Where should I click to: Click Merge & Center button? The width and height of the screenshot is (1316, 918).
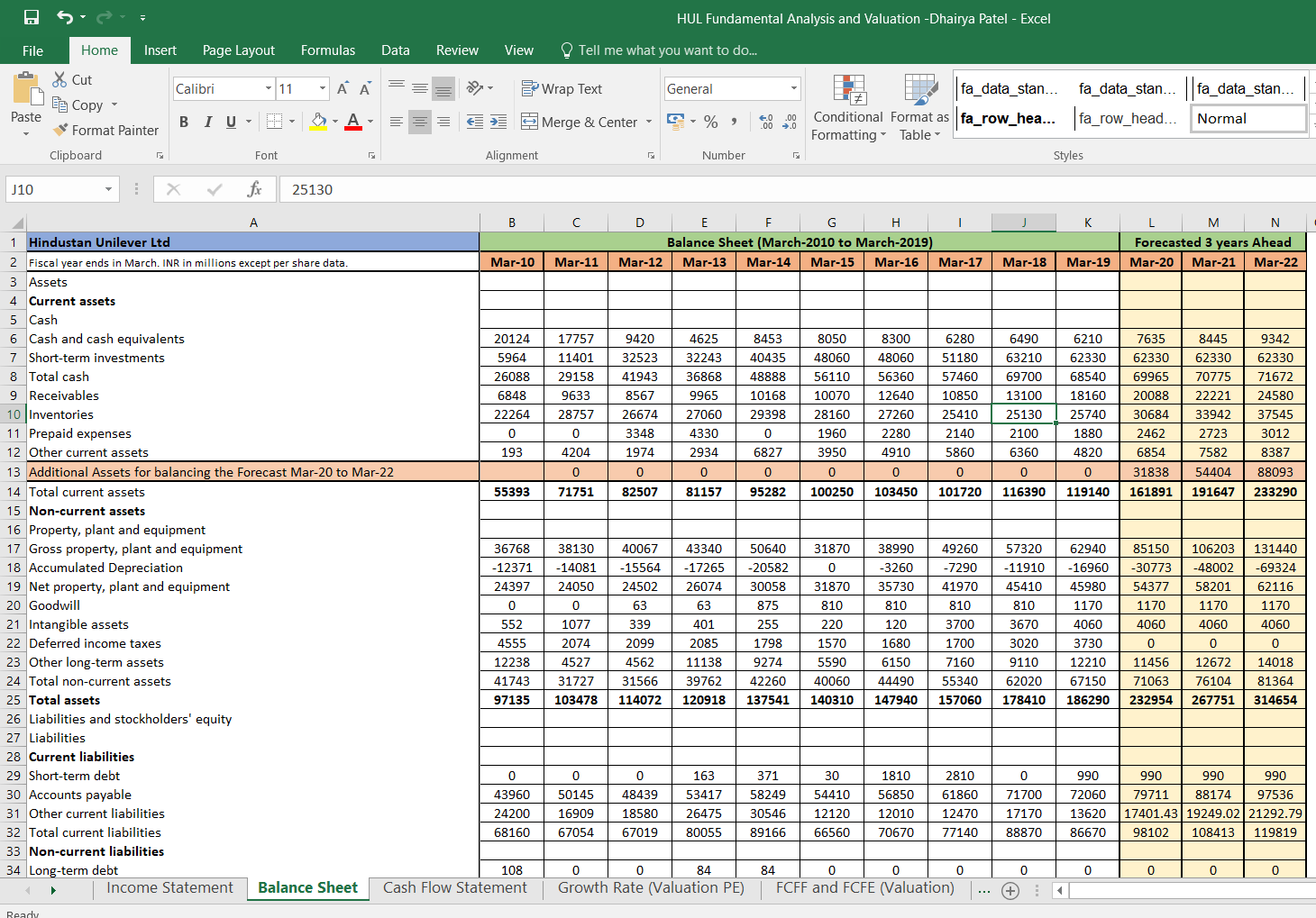580,122
